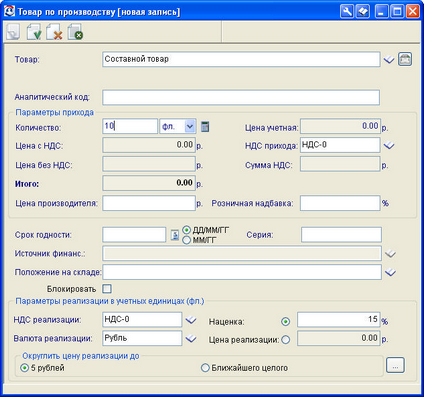Click the first toolbar document icon
Screen dimensions: 424x397
click(13, 32)
